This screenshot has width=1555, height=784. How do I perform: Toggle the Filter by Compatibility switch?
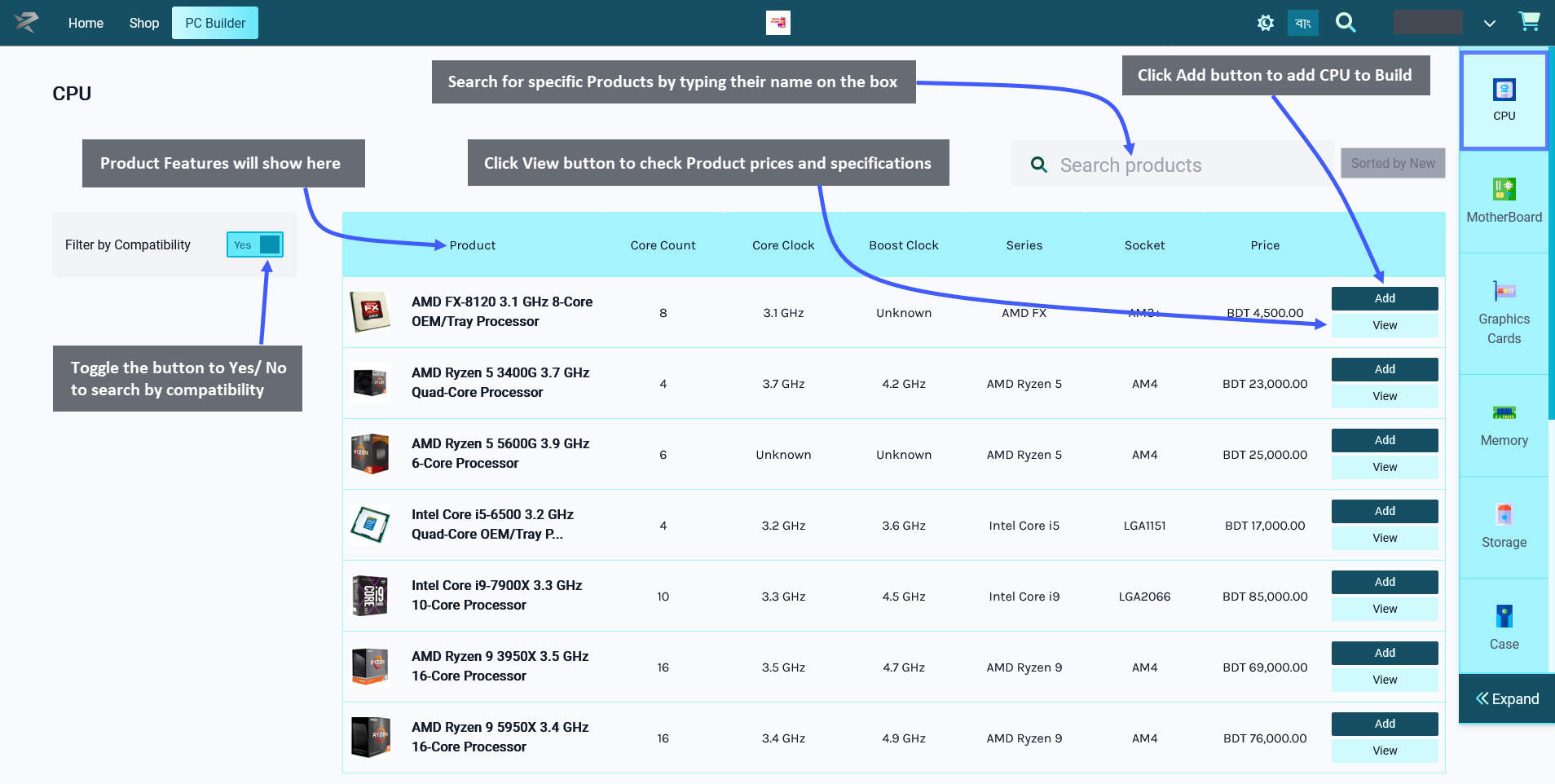coord(255,244)
